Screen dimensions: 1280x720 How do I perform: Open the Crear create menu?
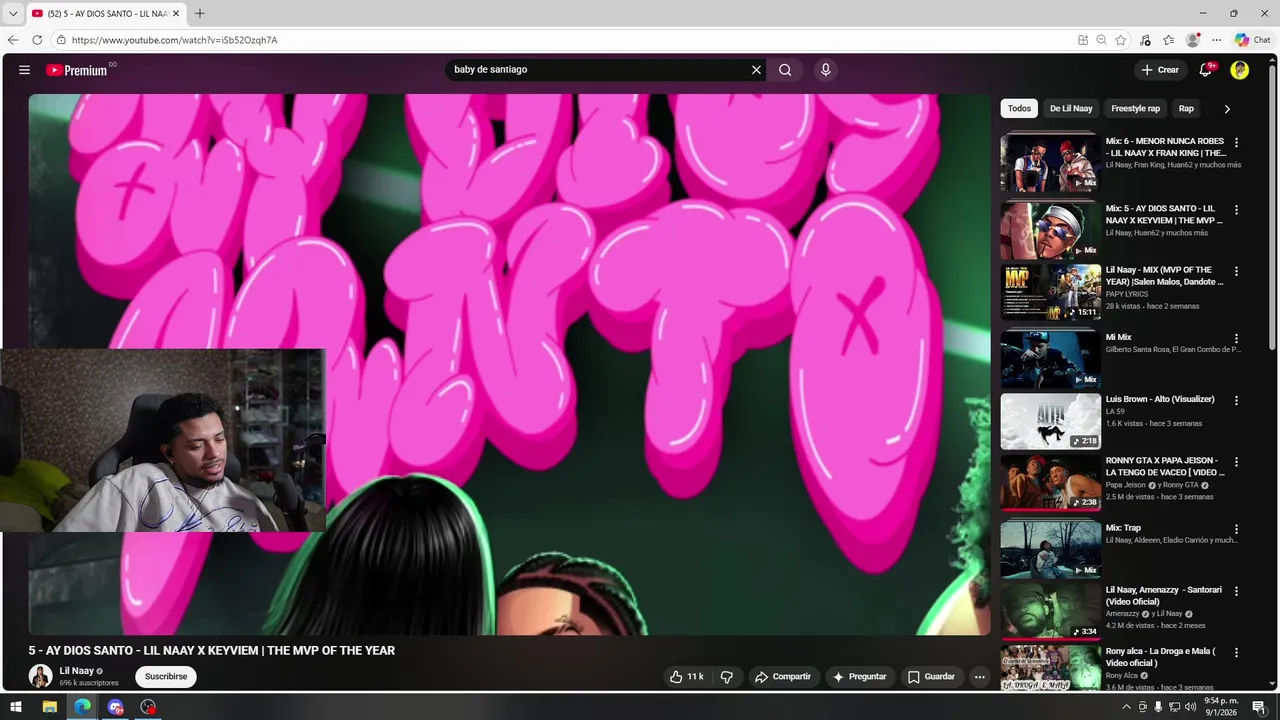[x=1161, y=70]
